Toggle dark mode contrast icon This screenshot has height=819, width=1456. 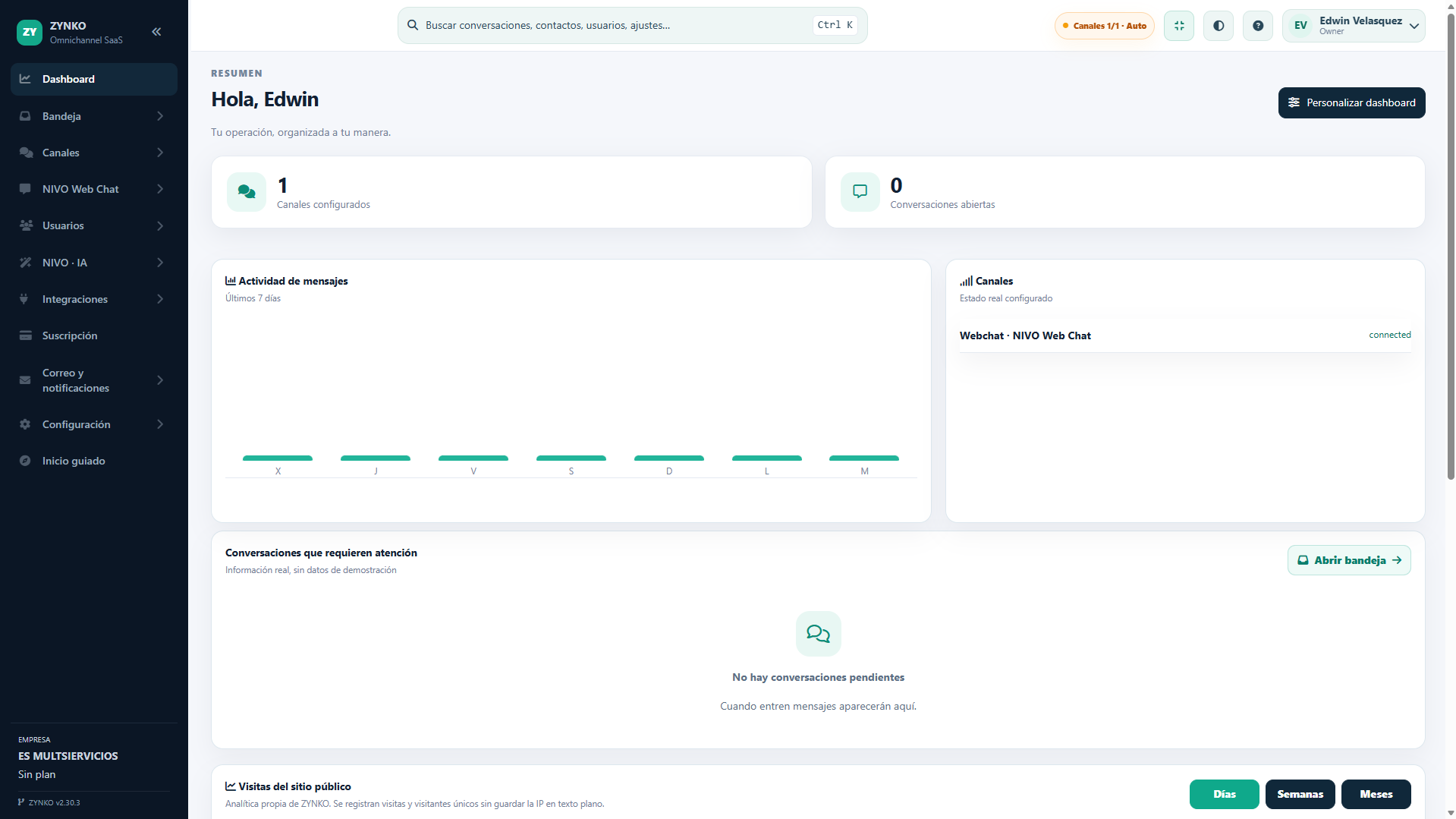coord(1219,26)
